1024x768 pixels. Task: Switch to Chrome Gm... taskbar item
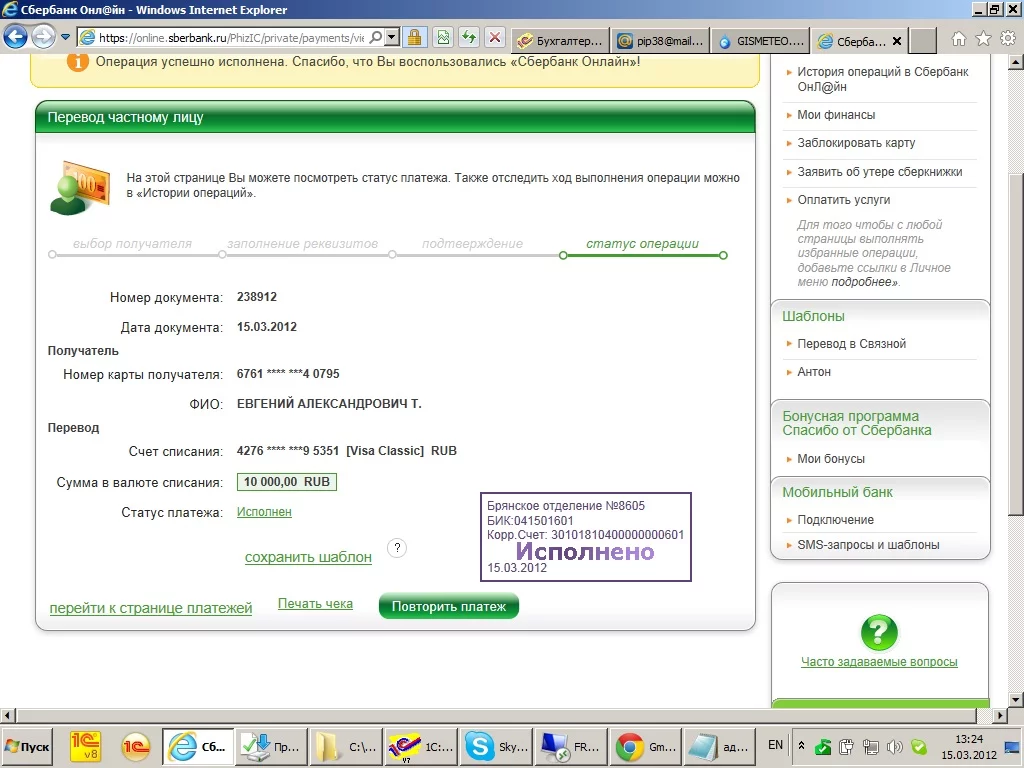(645, 746)
